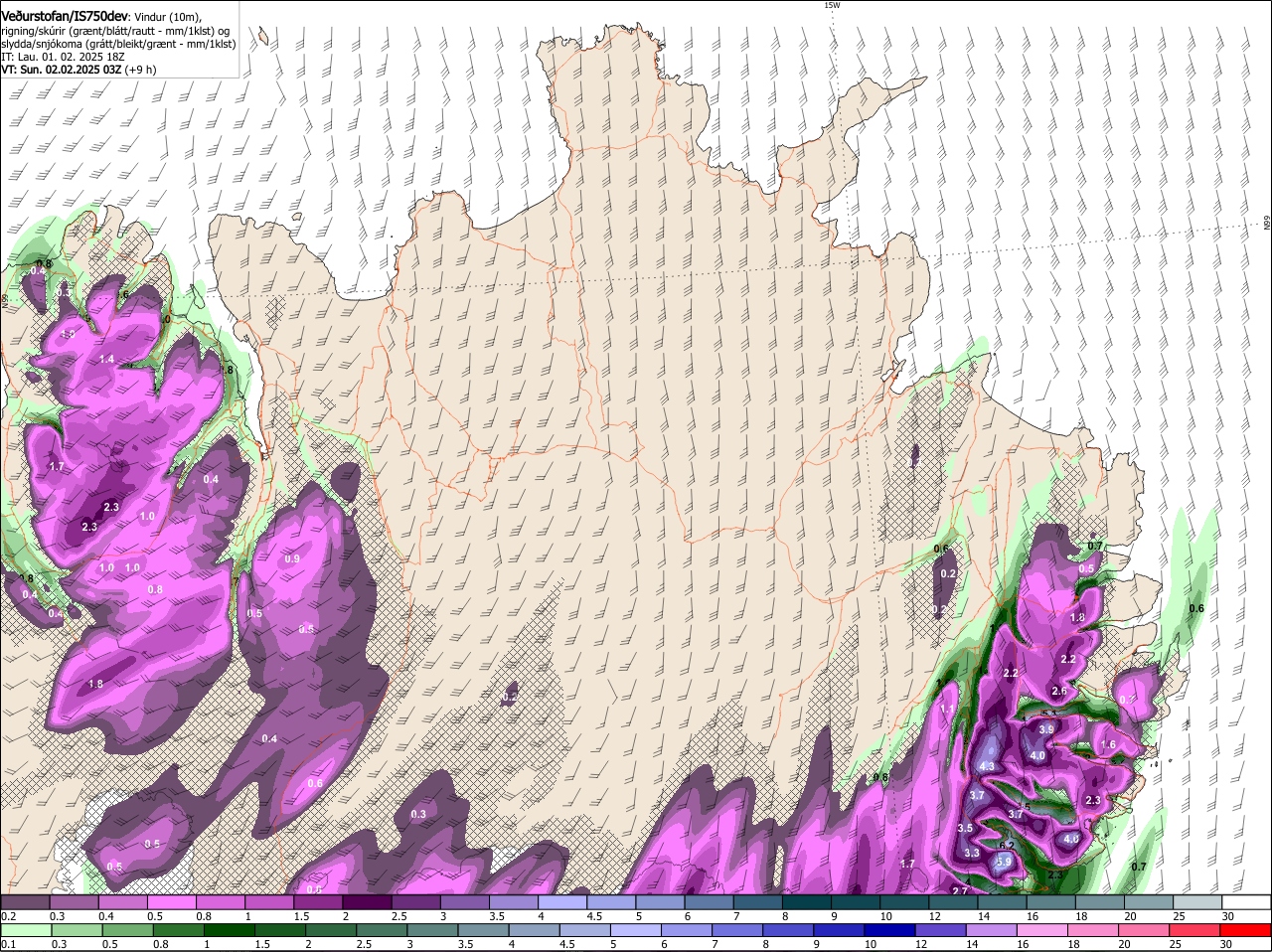Pick lightest green swatch between 0.1 and 0.3
This screenshot has width=1272, height=952.
[x=27, y=930]
